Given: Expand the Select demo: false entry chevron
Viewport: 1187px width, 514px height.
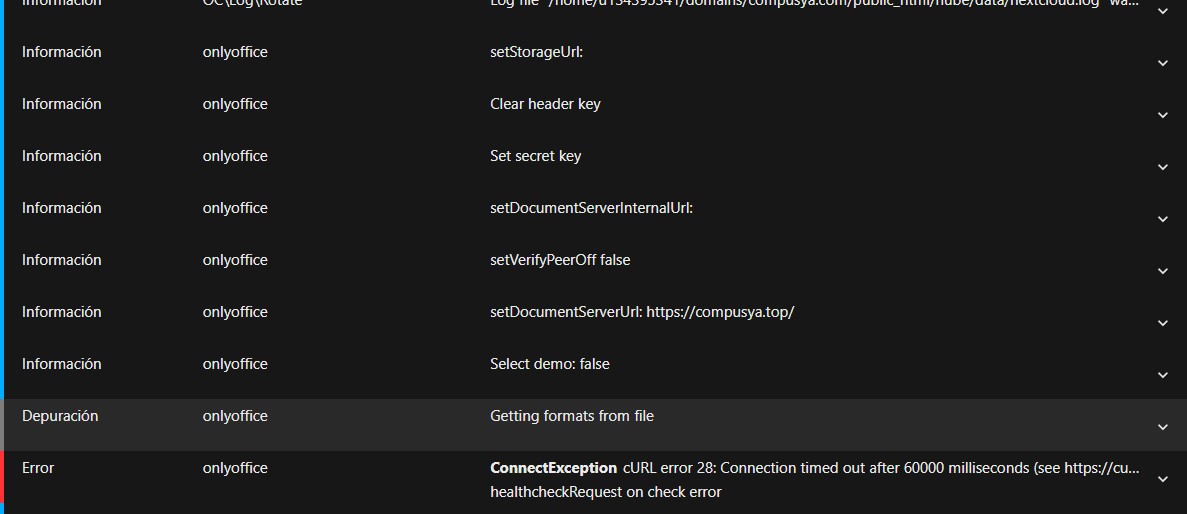Looking at the screenshot, I should [1162, 375].
